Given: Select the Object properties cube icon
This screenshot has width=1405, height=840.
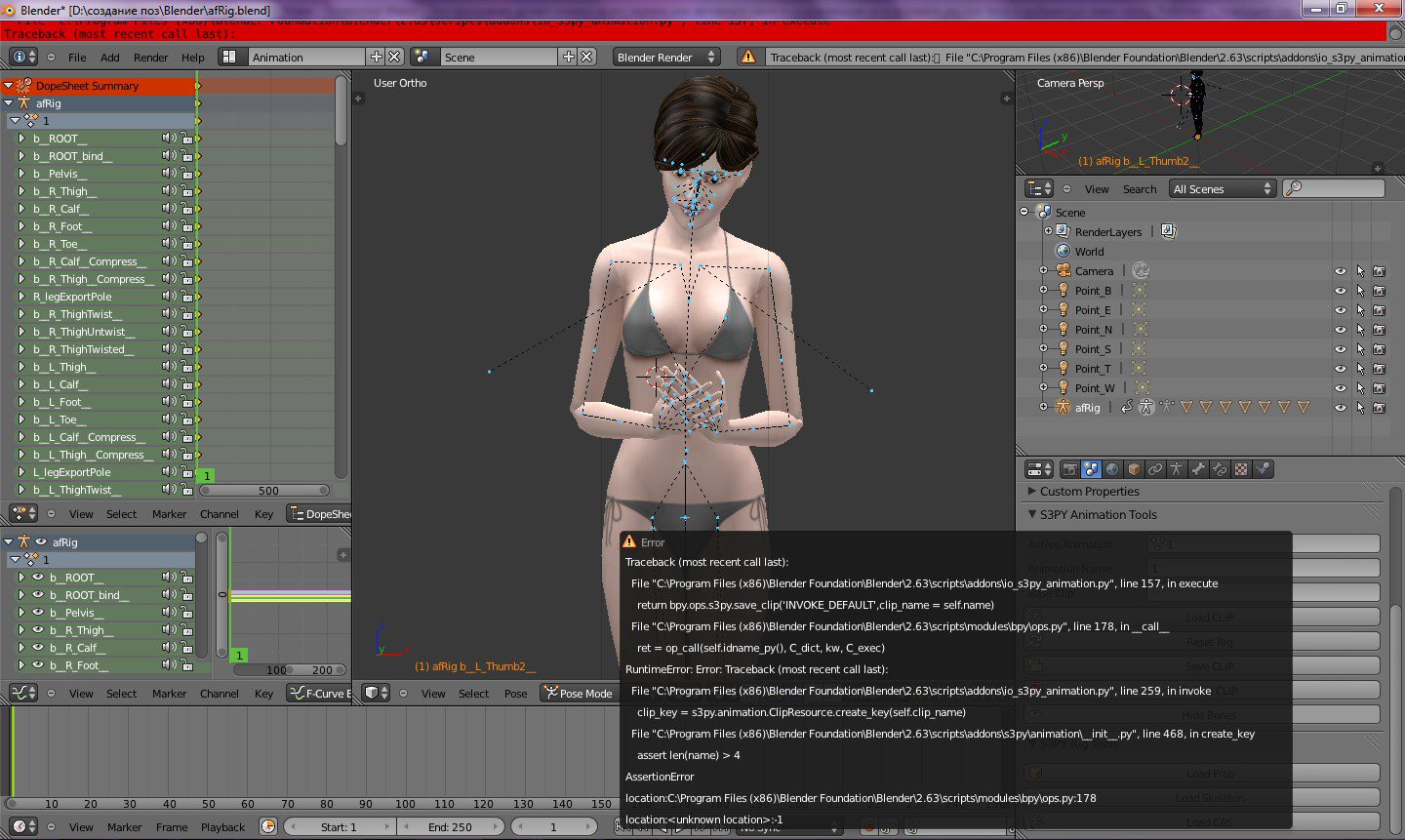Looking at the screenshot, I should pos(1134,469).
